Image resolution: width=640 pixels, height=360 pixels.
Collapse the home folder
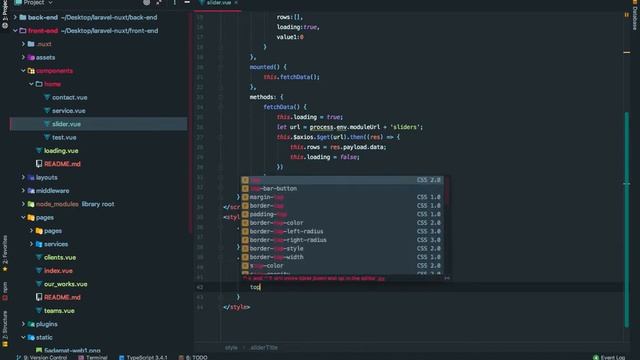click(31, 84)
